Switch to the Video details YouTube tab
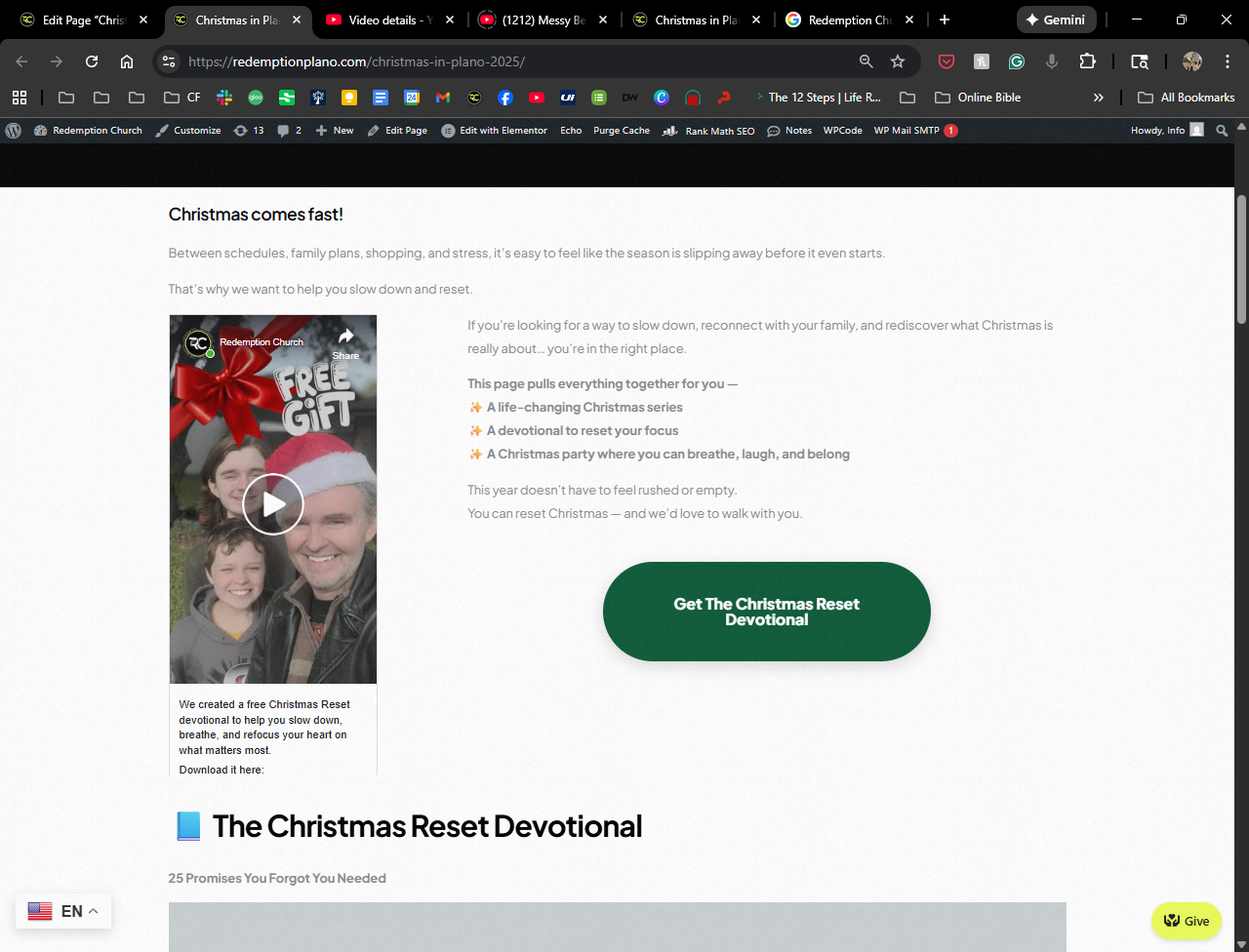 (388, 20)
